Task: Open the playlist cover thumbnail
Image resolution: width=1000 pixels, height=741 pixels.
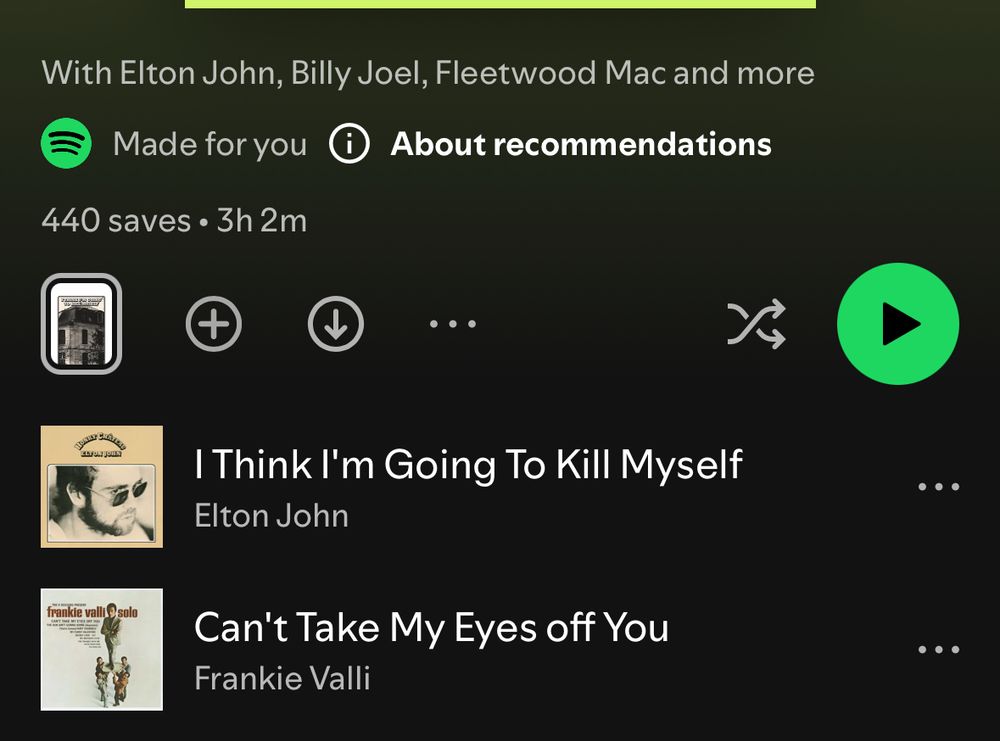Action: click(x=81, y=323)
